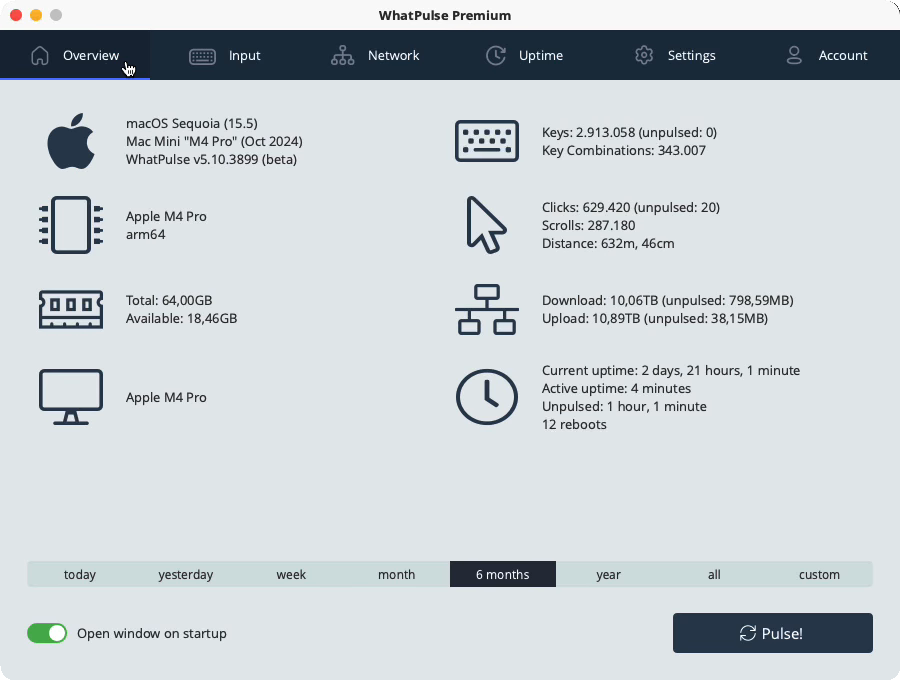Open the Overview tab
Viewport: 900px width, 680px height.
[x=75, y=56]
